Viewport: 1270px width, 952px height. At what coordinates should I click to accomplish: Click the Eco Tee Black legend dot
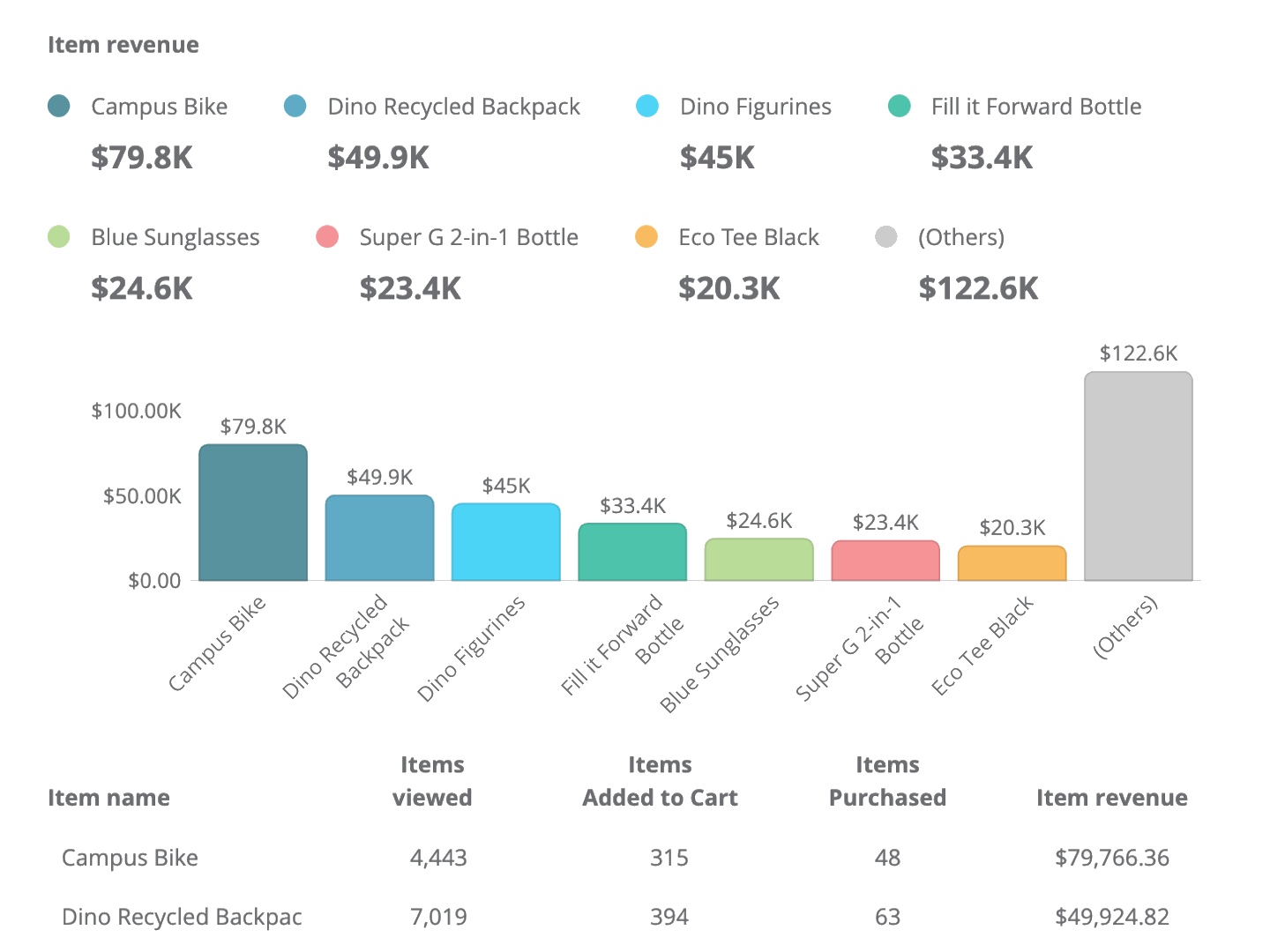[646, 237]
